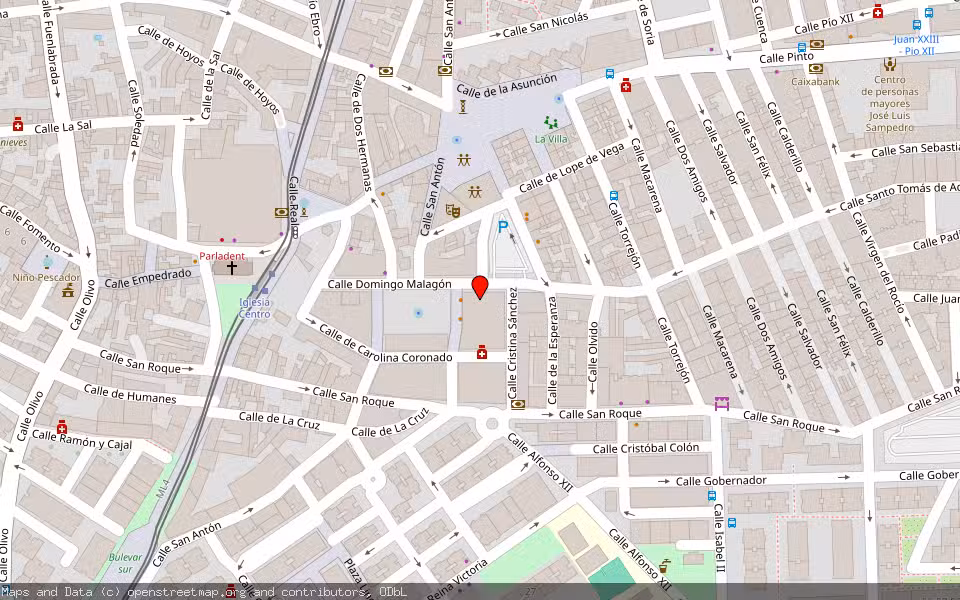Viewport: 960px width, 600px height.
Task: Select the Calle Cristina Sánchez label
Action: pos(513,344)
